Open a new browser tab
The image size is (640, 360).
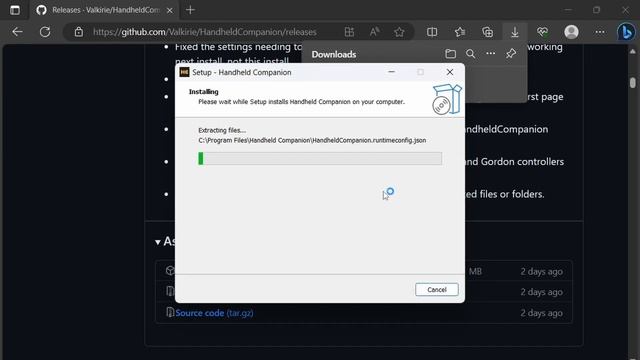coord(190,10)
